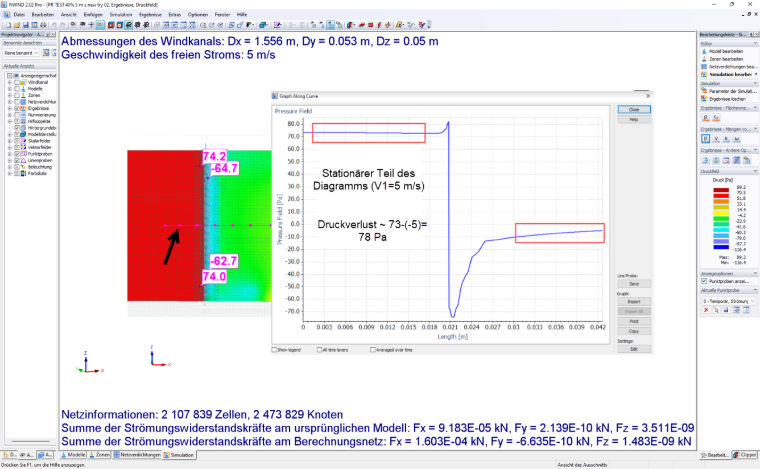The height and width of the screenshot is (469, 760).
Task: Click the yellow -4.2 legend color swatch
Action: click(x=721, y=213)
